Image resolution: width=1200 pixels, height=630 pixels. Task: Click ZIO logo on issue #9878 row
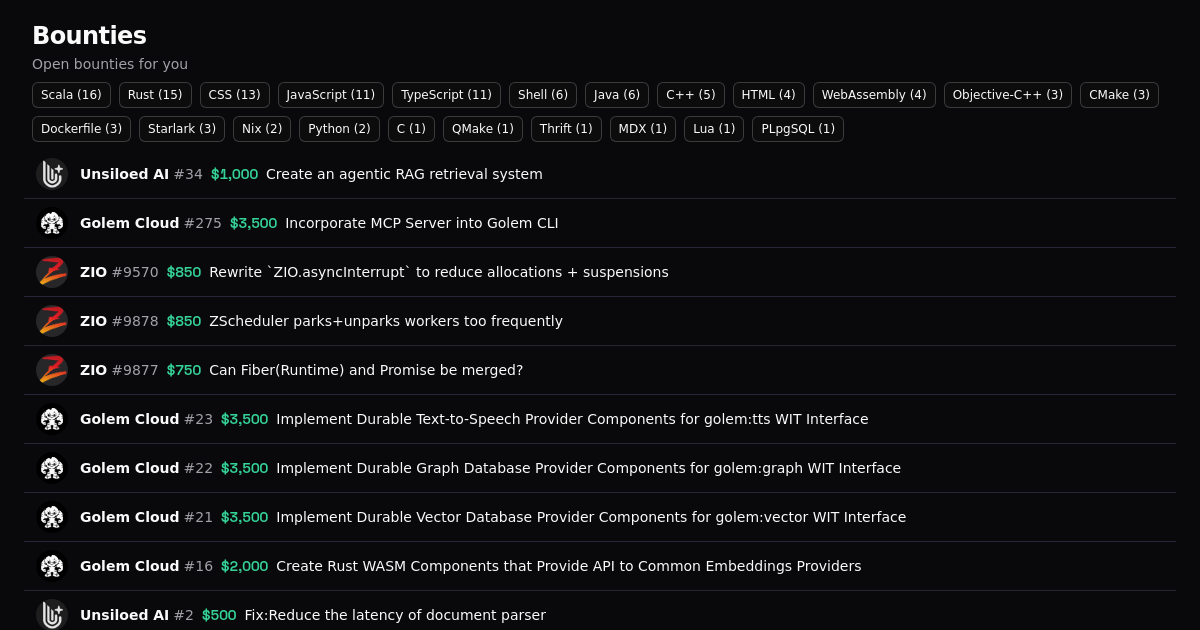[x=52, y=321]
